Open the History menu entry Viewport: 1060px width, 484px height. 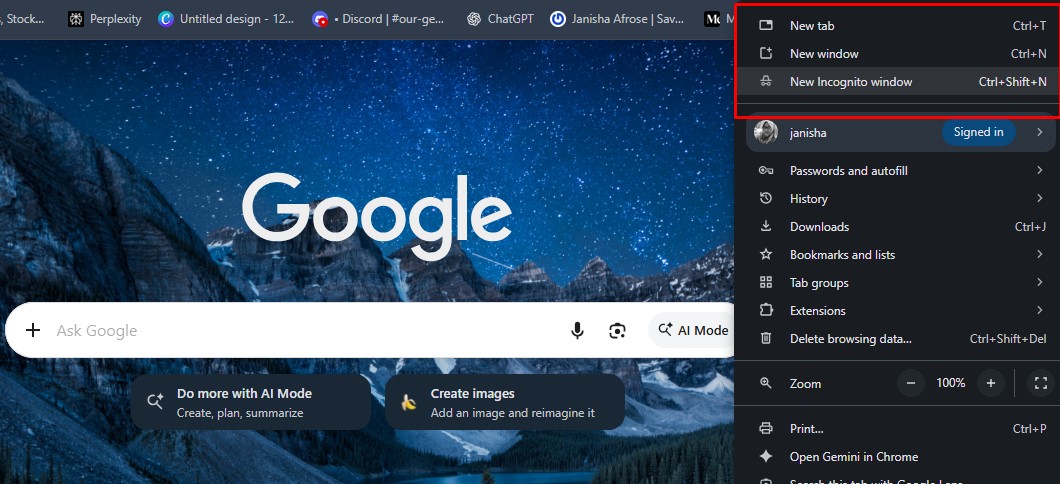pos(896,199)
